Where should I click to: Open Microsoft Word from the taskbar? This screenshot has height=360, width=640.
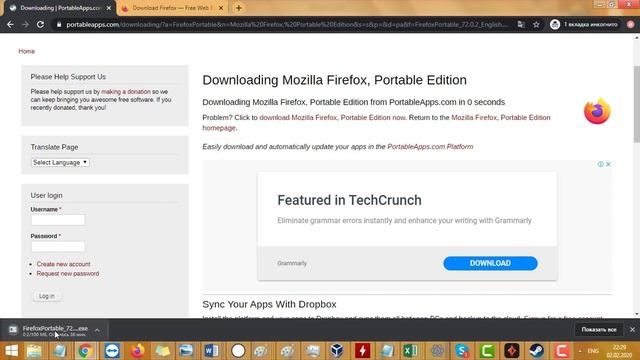tap(211, 351)
